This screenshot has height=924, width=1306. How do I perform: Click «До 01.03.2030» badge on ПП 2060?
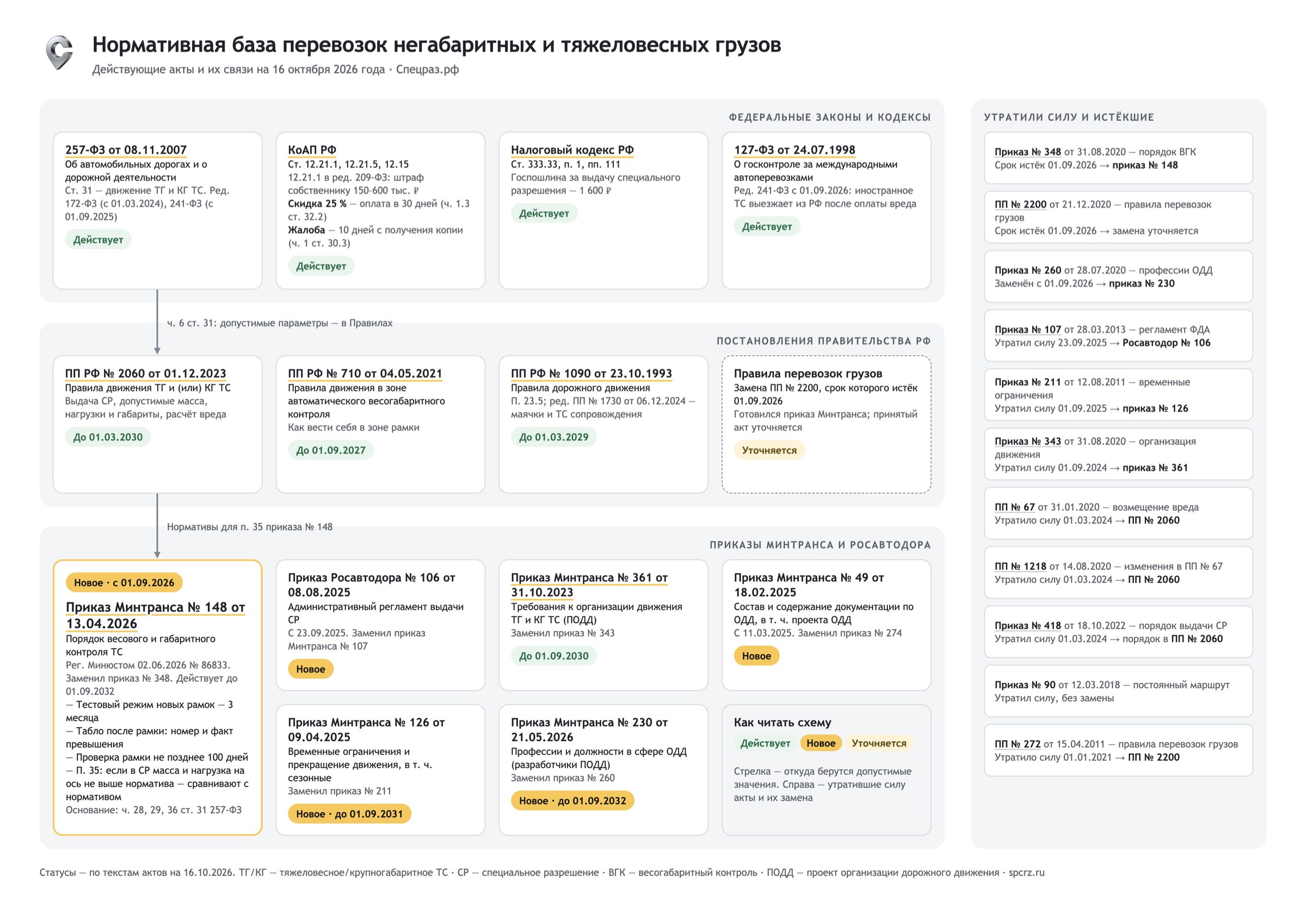(108, 437)
